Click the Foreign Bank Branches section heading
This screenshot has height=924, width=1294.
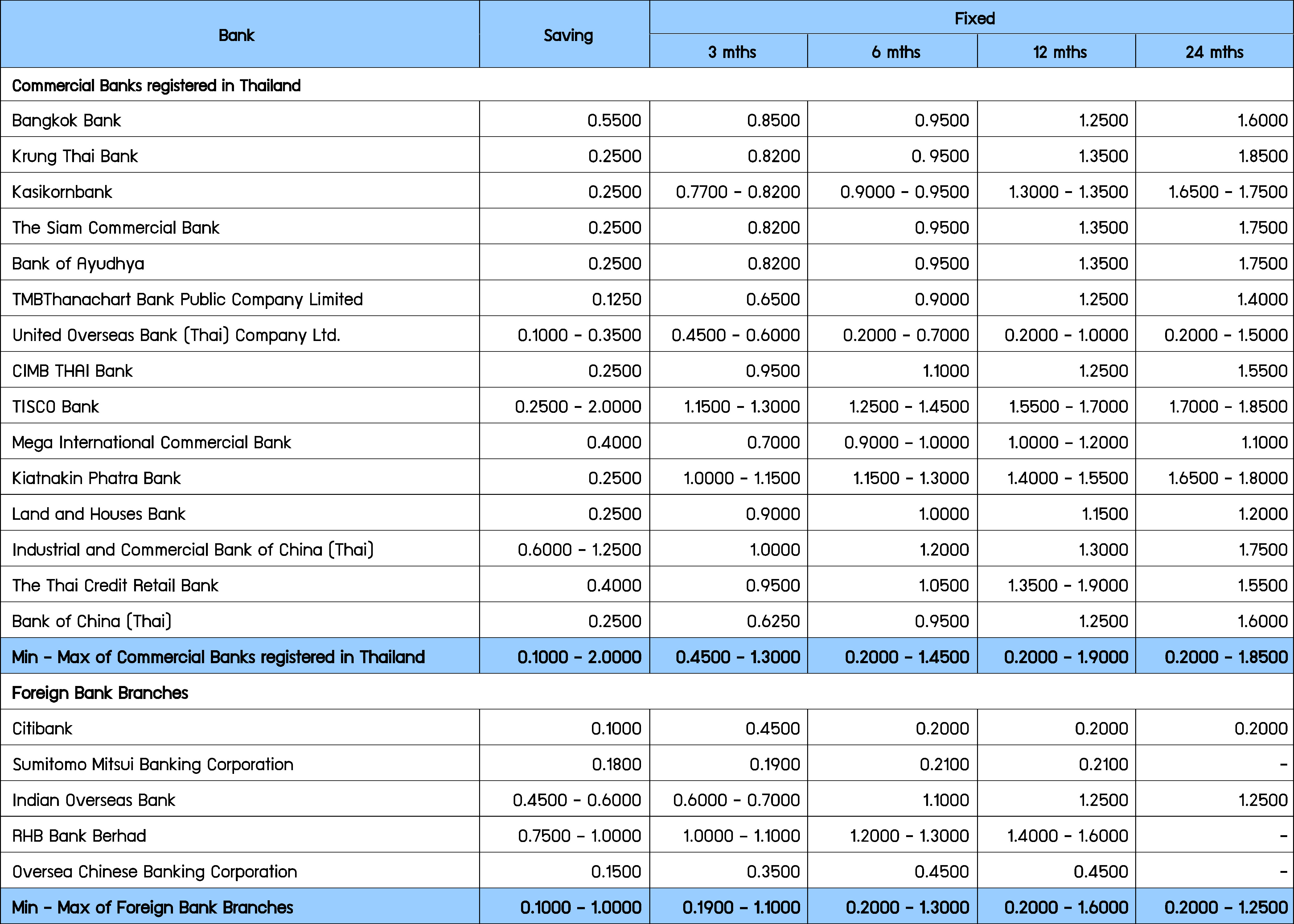100,693
